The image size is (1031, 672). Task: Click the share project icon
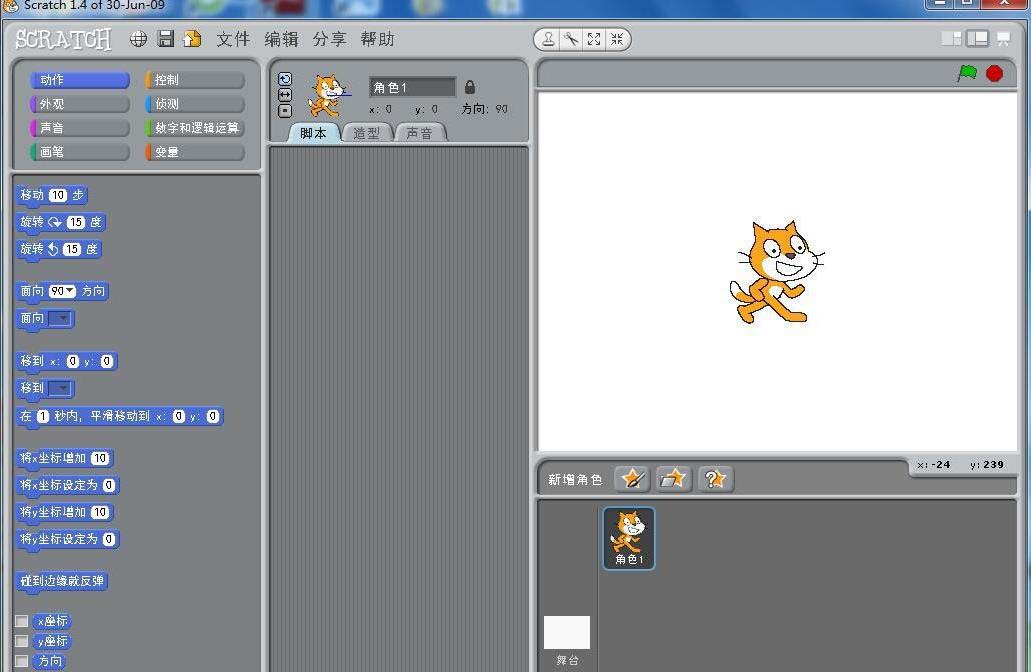[x=193, y=39]
